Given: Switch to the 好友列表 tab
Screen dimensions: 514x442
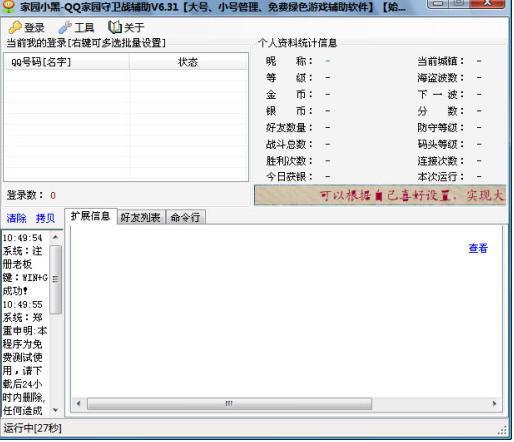Looking at the screenshot, I should 141,217.
